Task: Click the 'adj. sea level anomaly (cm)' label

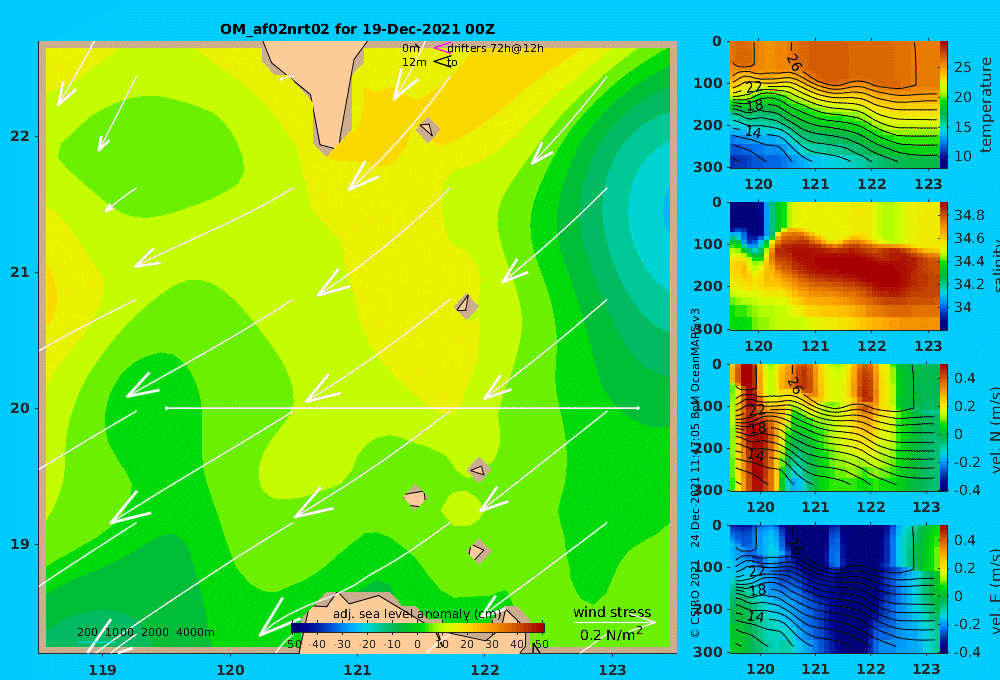Action: [x=418, y=614]
